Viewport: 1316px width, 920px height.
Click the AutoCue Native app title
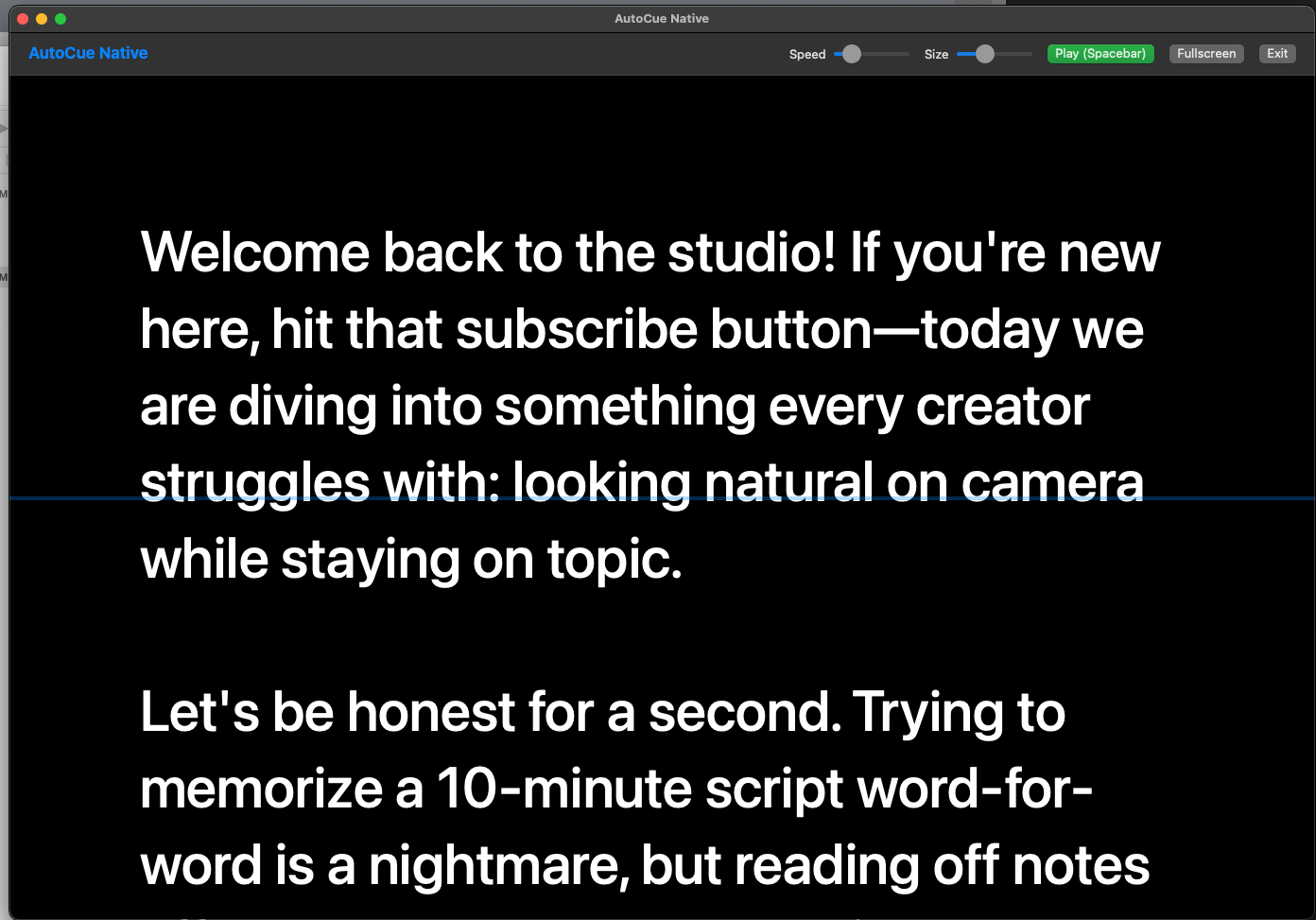88,53
